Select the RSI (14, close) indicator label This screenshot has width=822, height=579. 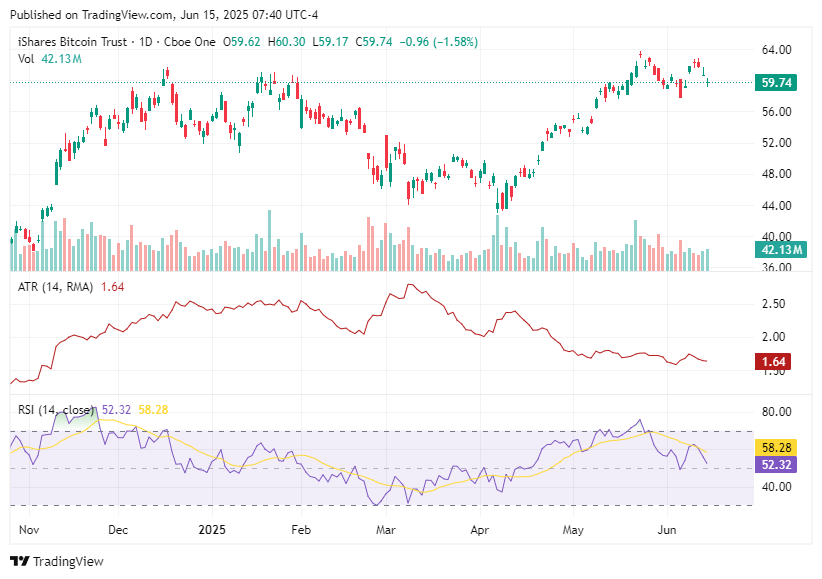[x=56, y=410]
